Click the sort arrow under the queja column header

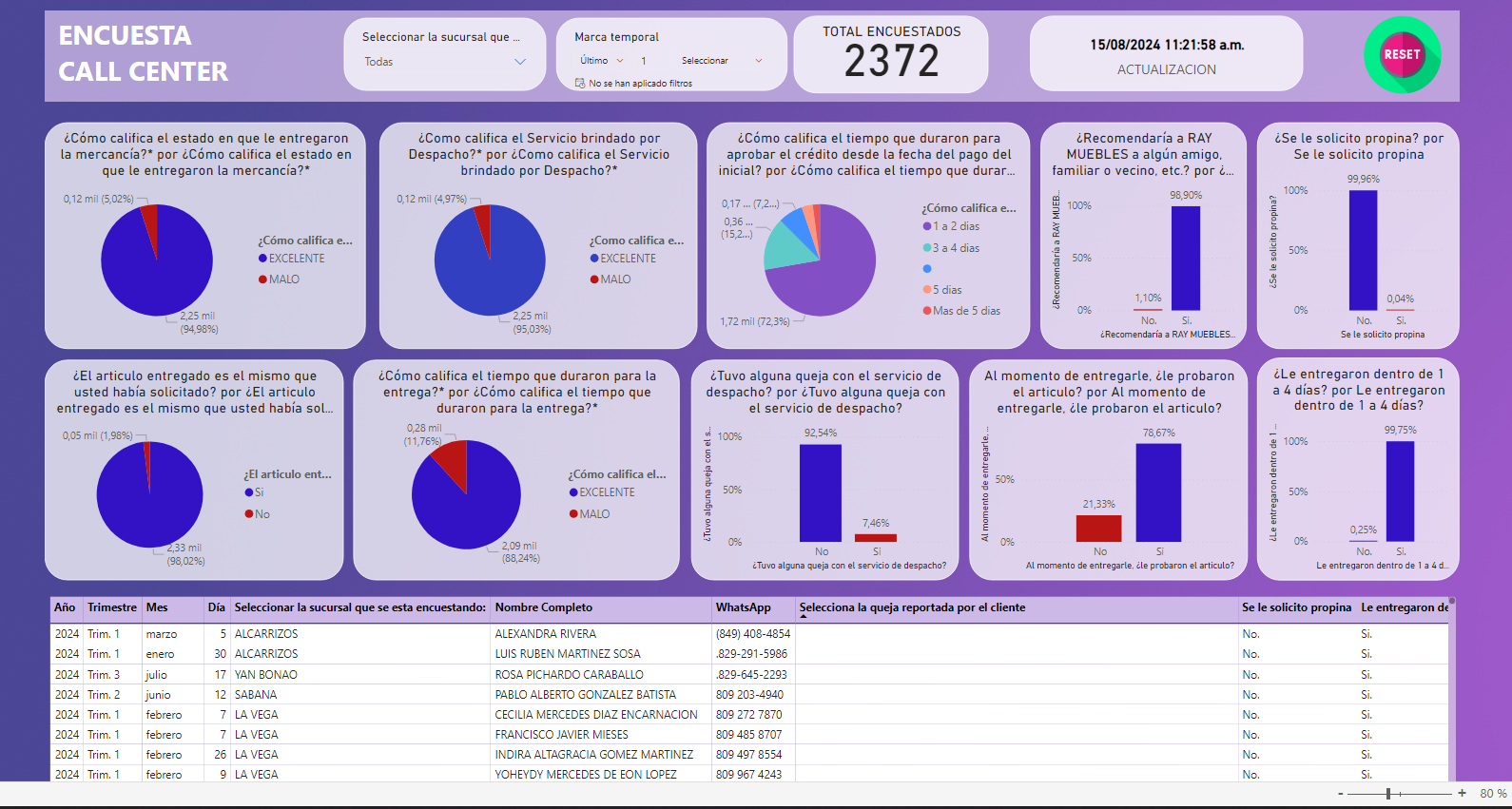(x=804, y=617)
